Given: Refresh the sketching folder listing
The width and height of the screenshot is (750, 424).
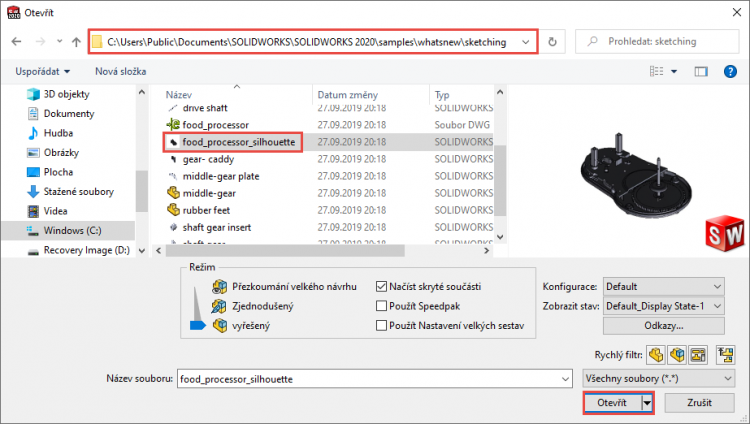Looking at the screenshot, I should (x=552, y=42).
